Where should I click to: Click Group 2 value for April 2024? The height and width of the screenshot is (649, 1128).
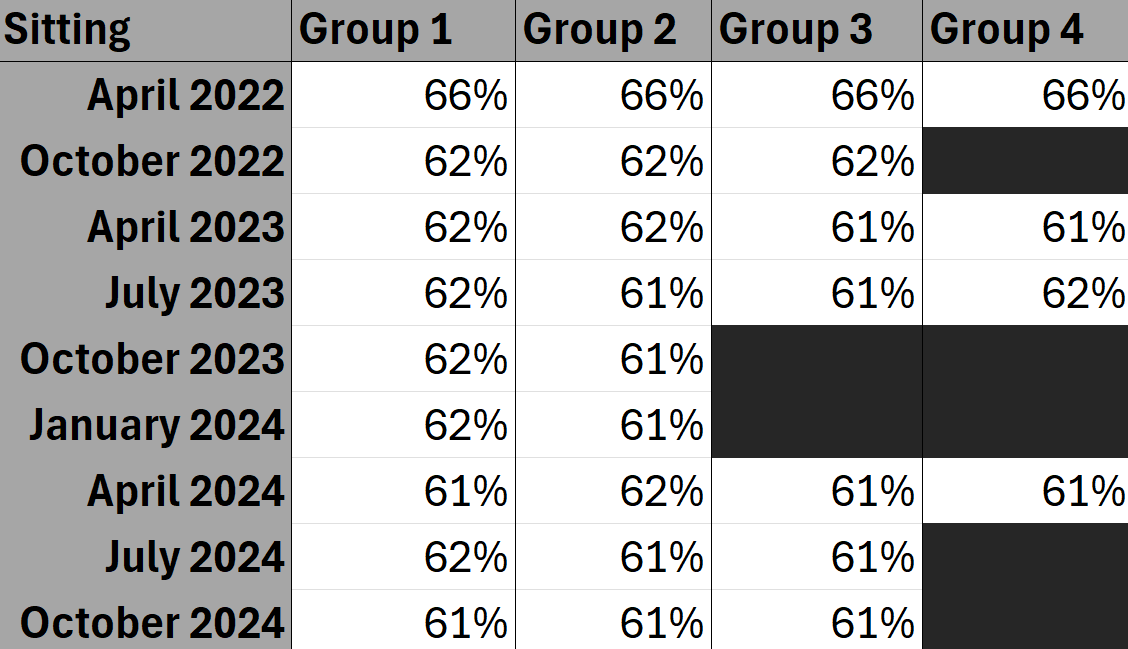[661, 492]
